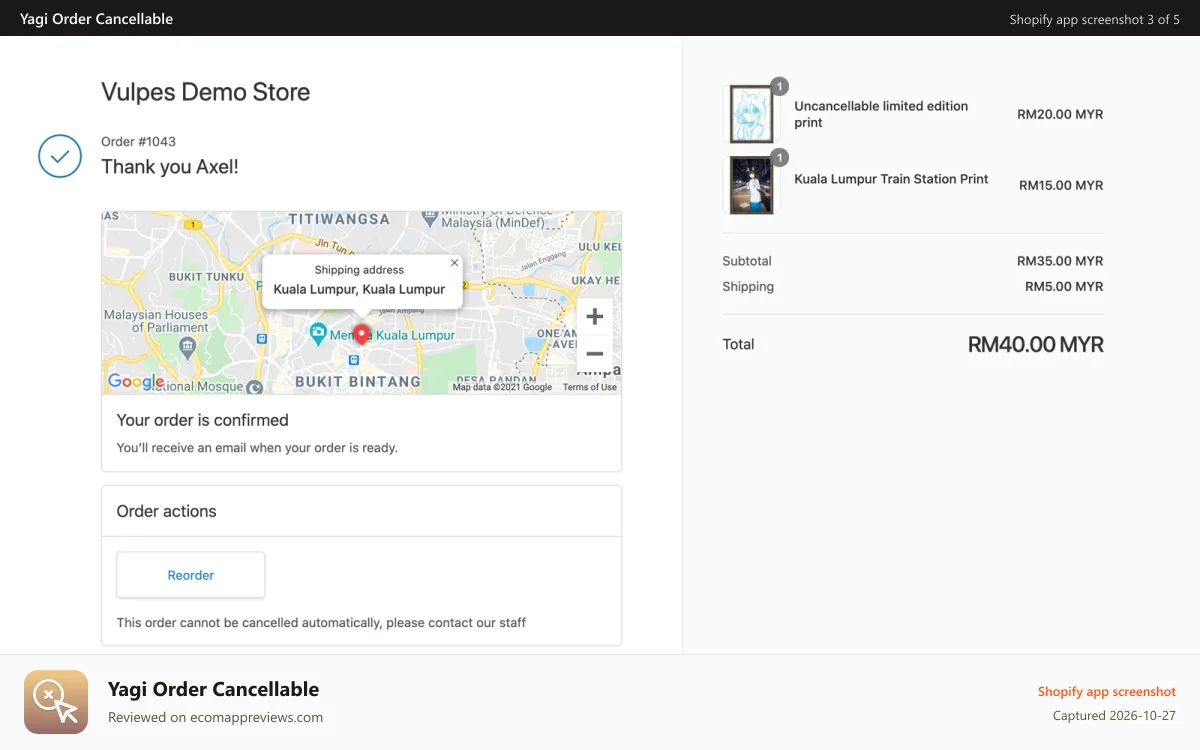
Task: Click the Kuala Lumpur, Kuala Lumpur address text
Action: [359, 289]
